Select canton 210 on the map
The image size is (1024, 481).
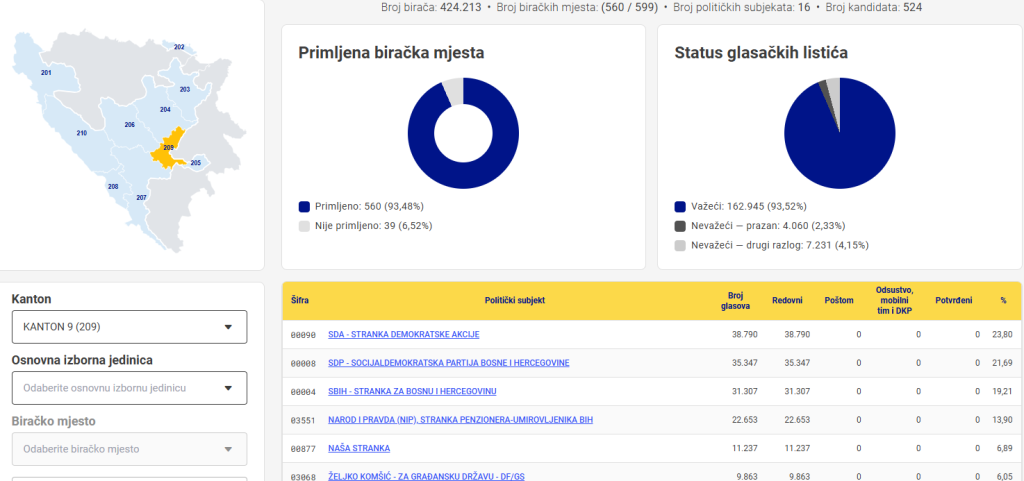pyautogui.click(x=82, y=133)
